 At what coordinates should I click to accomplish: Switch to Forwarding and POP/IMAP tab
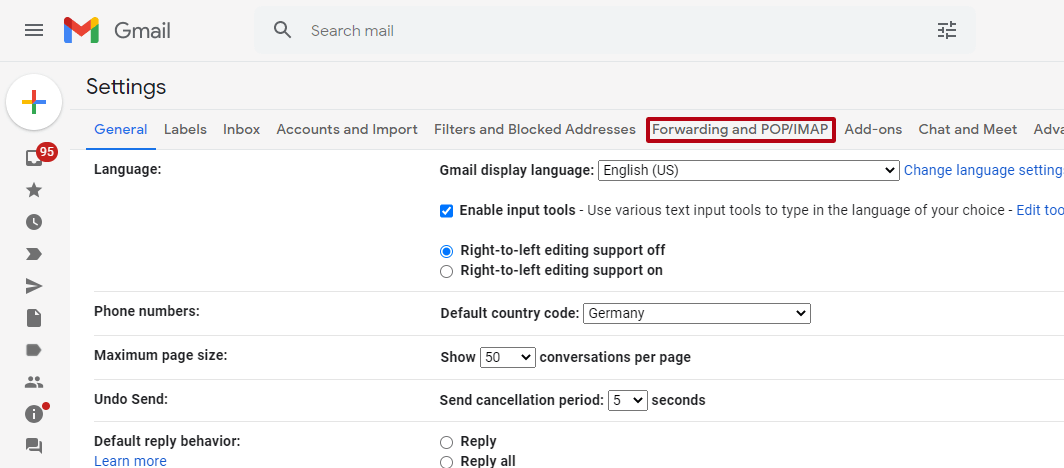tap(740, 130)
